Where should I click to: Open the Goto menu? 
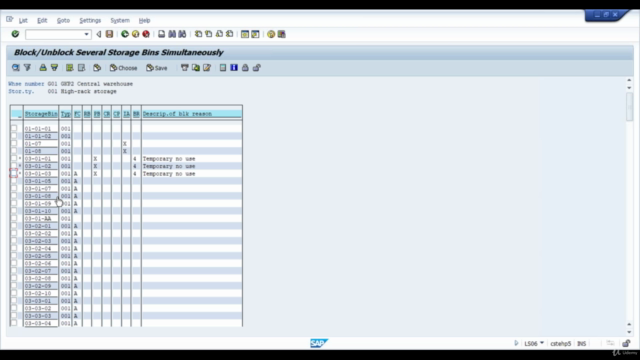click(x=63, y=20)
